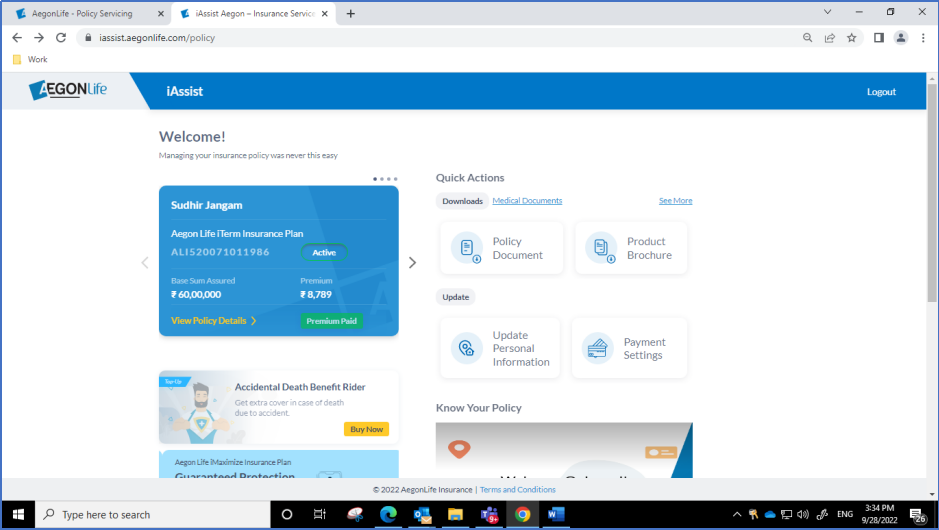939x530 pixels.
Task: Bookmark this page using the star icon
Action: [851, 38]
